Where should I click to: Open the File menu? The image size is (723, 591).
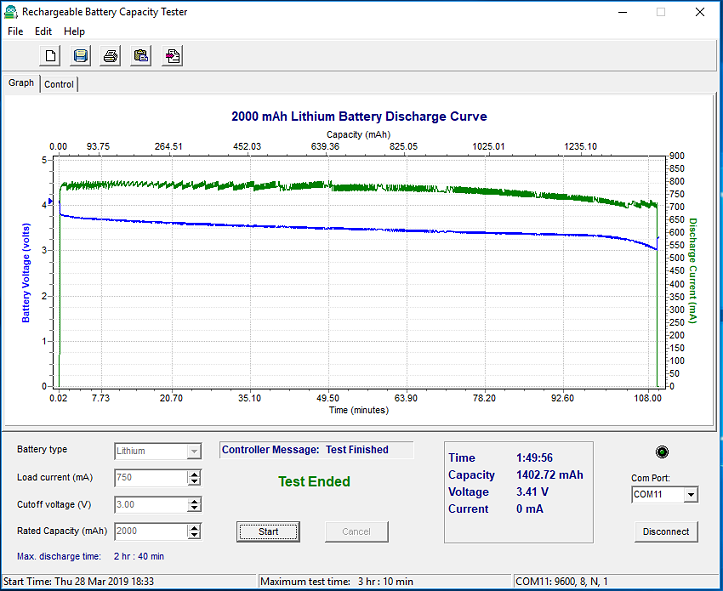(15, 31)
